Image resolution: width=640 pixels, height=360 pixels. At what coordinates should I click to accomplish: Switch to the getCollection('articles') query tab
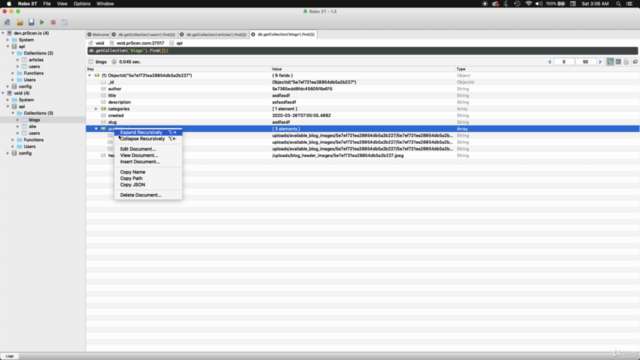[x=213, y=35]
